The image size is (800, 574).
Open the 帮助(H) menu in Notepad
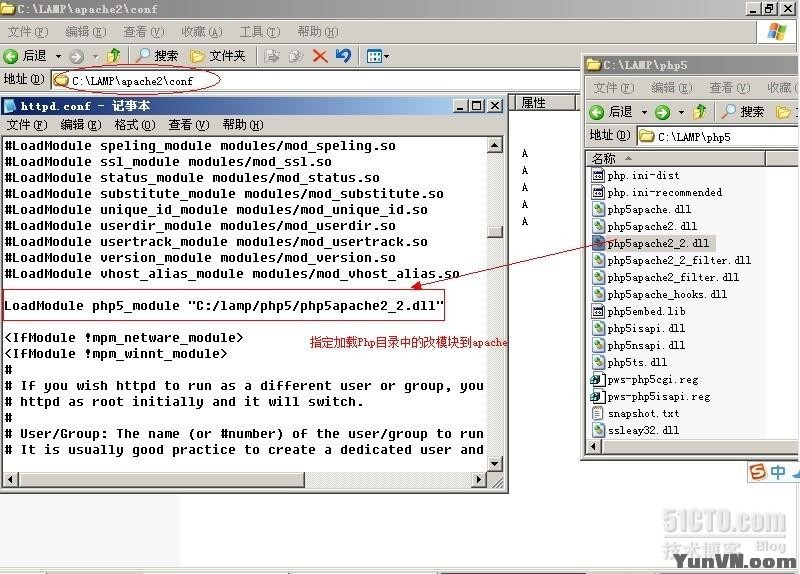243,124
